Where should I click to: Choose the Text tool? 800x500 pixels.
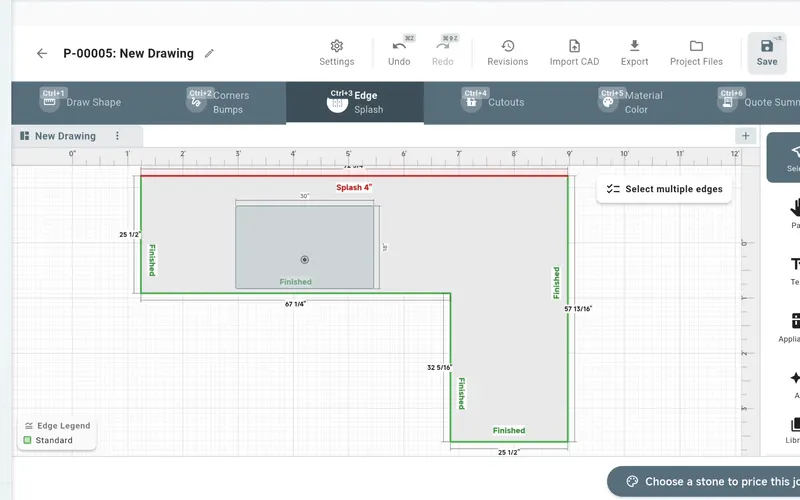click(794, 270)
